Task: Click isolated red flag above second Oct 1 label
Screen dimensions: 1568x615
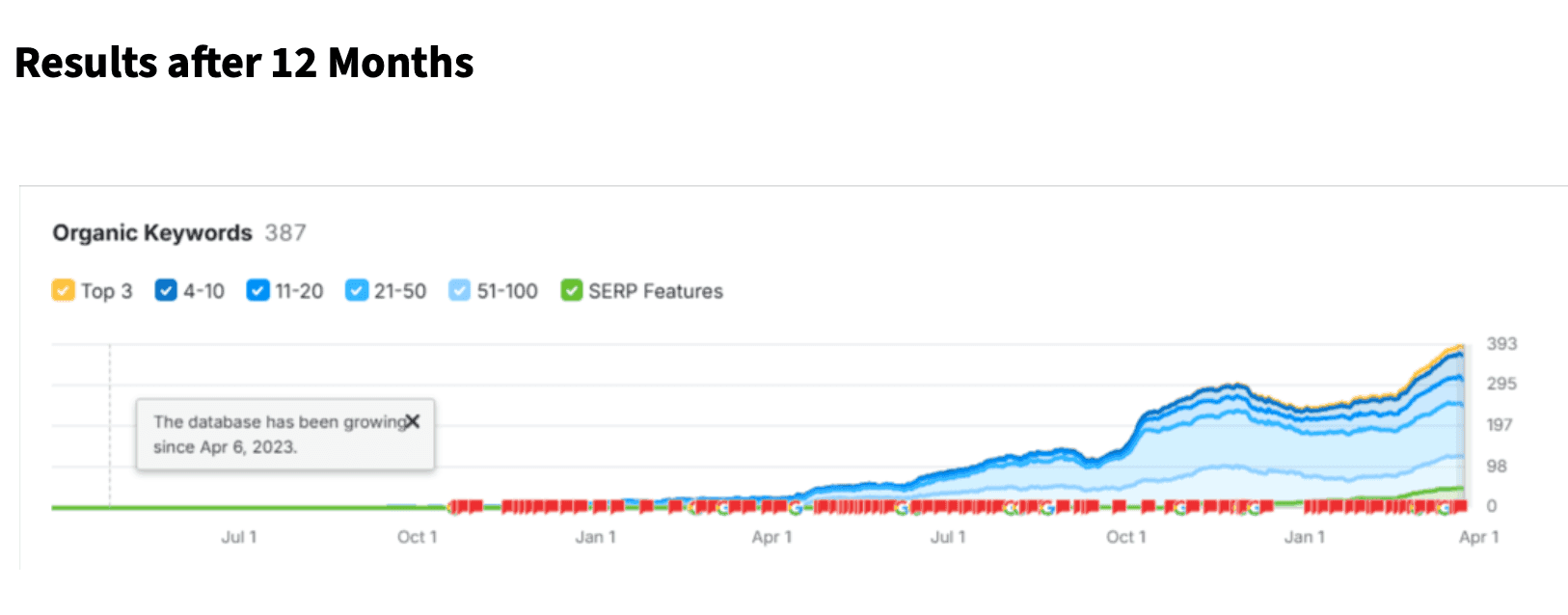Action: pyautogui.click(x=1119, y=506)
